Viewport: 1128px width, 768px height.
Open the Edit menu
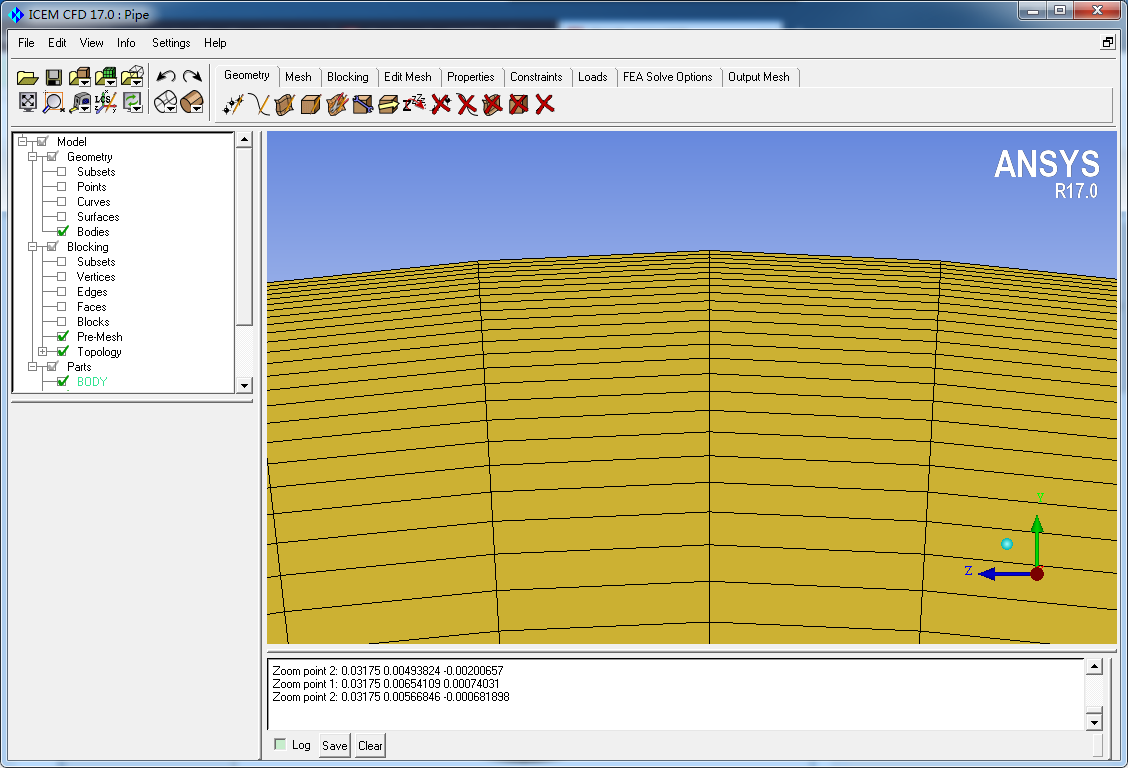(x=57, y=43)
